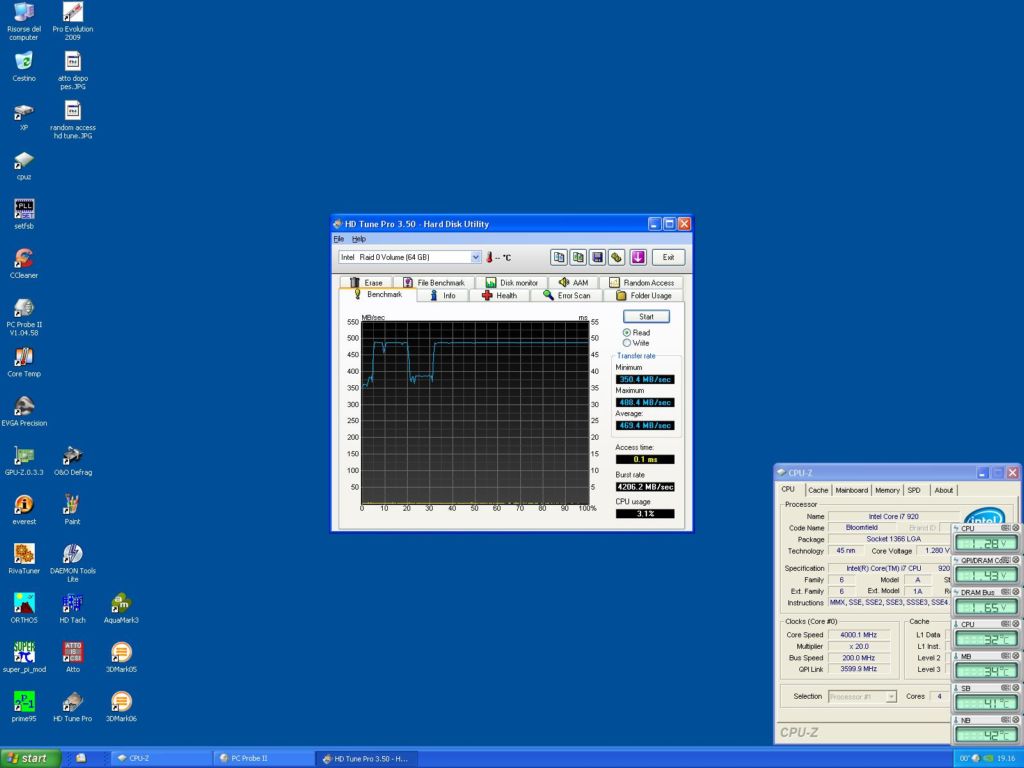Switch to the Info tab

[x=443, y=296]
